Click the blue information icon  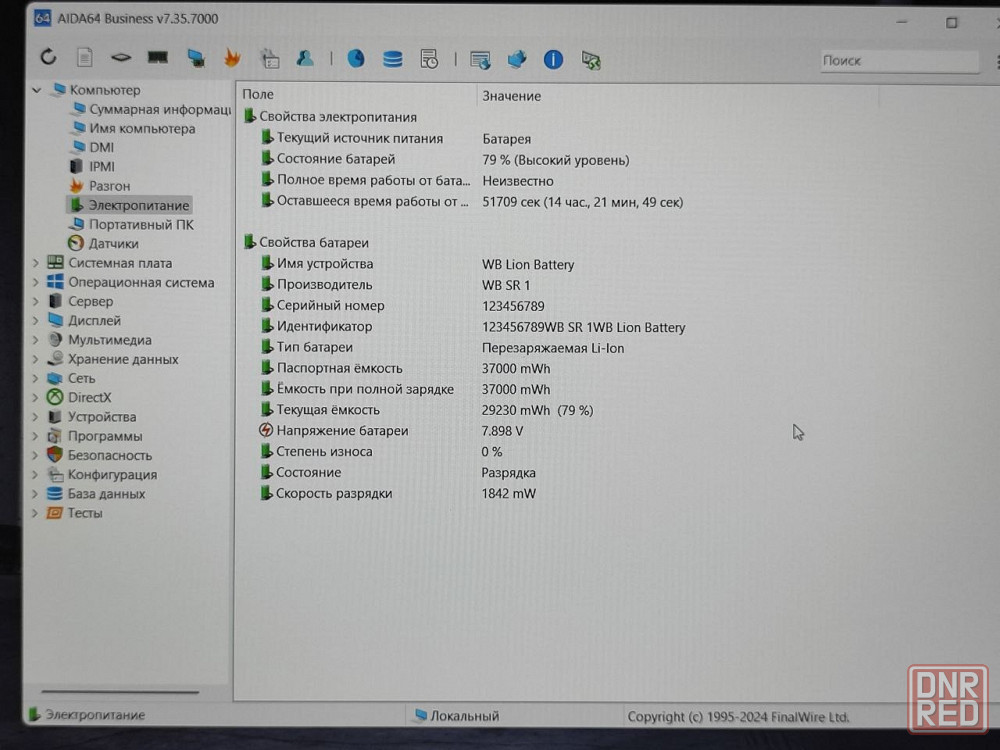coord(553,60)
